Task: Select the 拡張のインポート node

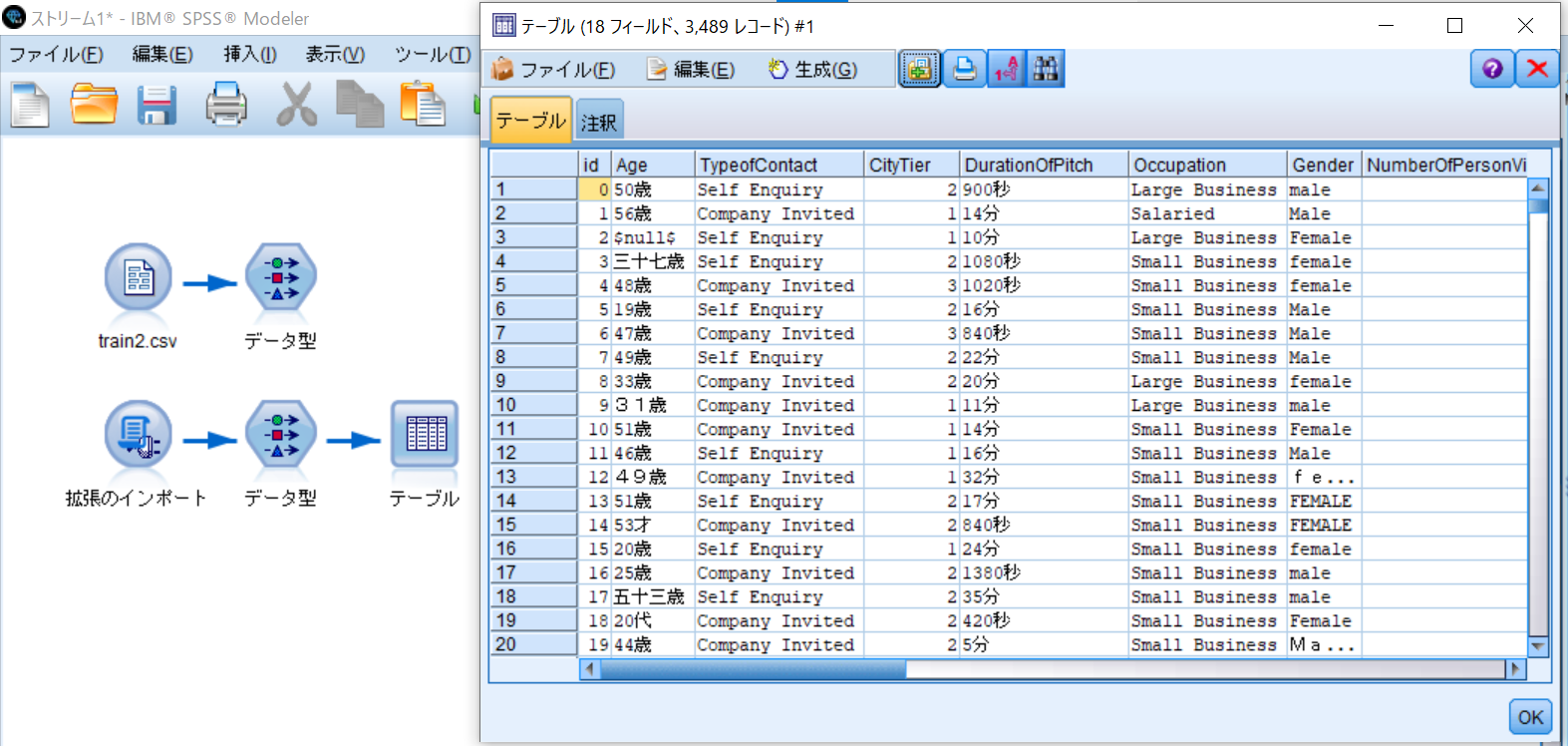Action: [138, 435]
